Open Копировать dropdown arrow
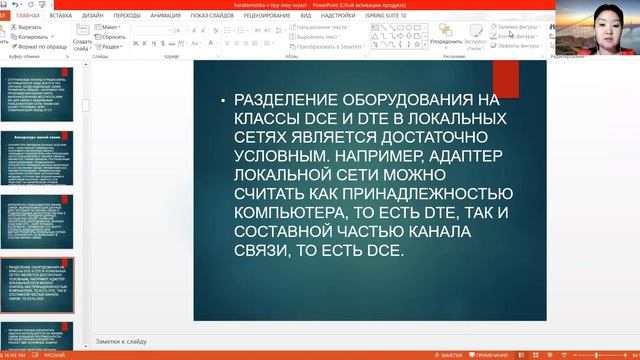The width and height of the screenshot is (640, 360). tap(52, 37)
